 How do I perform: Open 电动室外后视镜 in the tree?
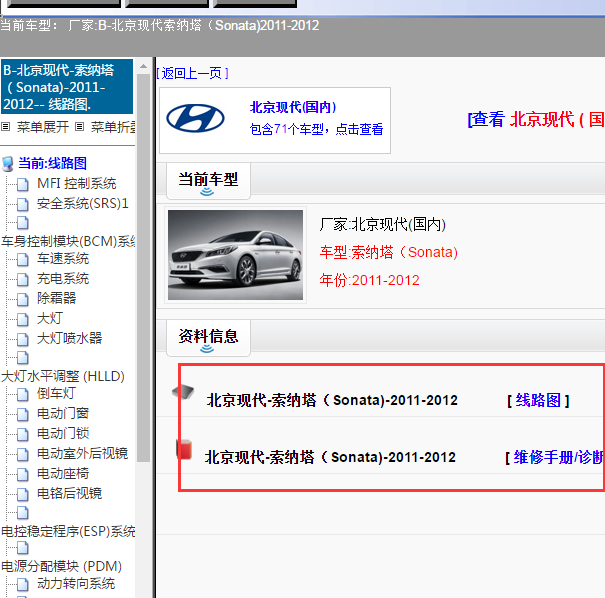83,454
